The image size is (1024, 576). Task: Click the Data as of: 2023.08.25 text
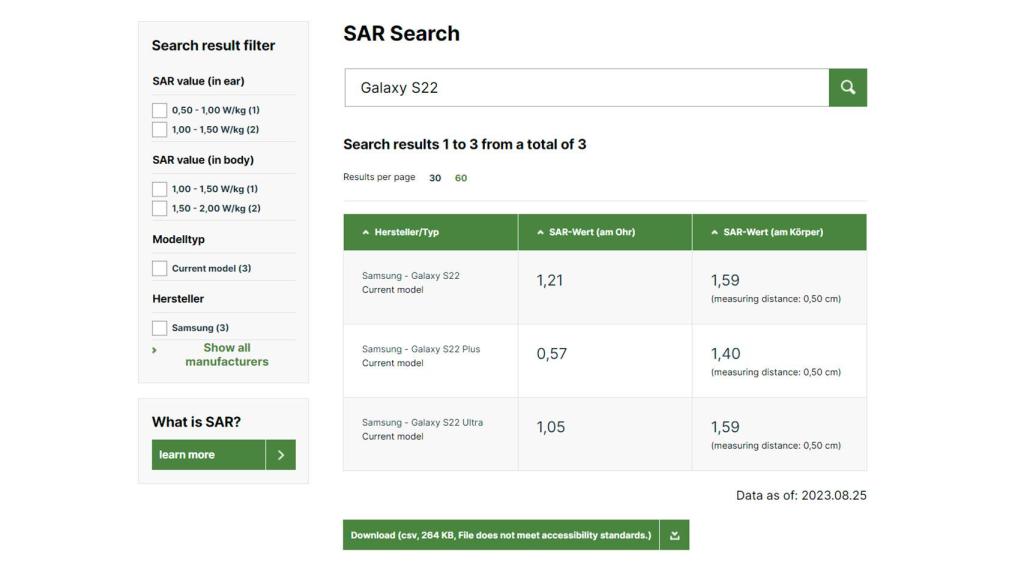click(801, 496)
